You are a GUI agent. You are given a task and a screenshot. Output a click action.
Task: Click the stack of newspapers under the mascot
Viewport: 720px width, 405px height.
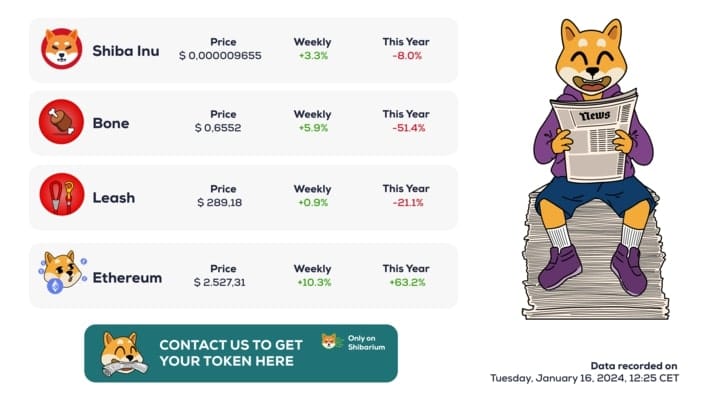point(596,265)
